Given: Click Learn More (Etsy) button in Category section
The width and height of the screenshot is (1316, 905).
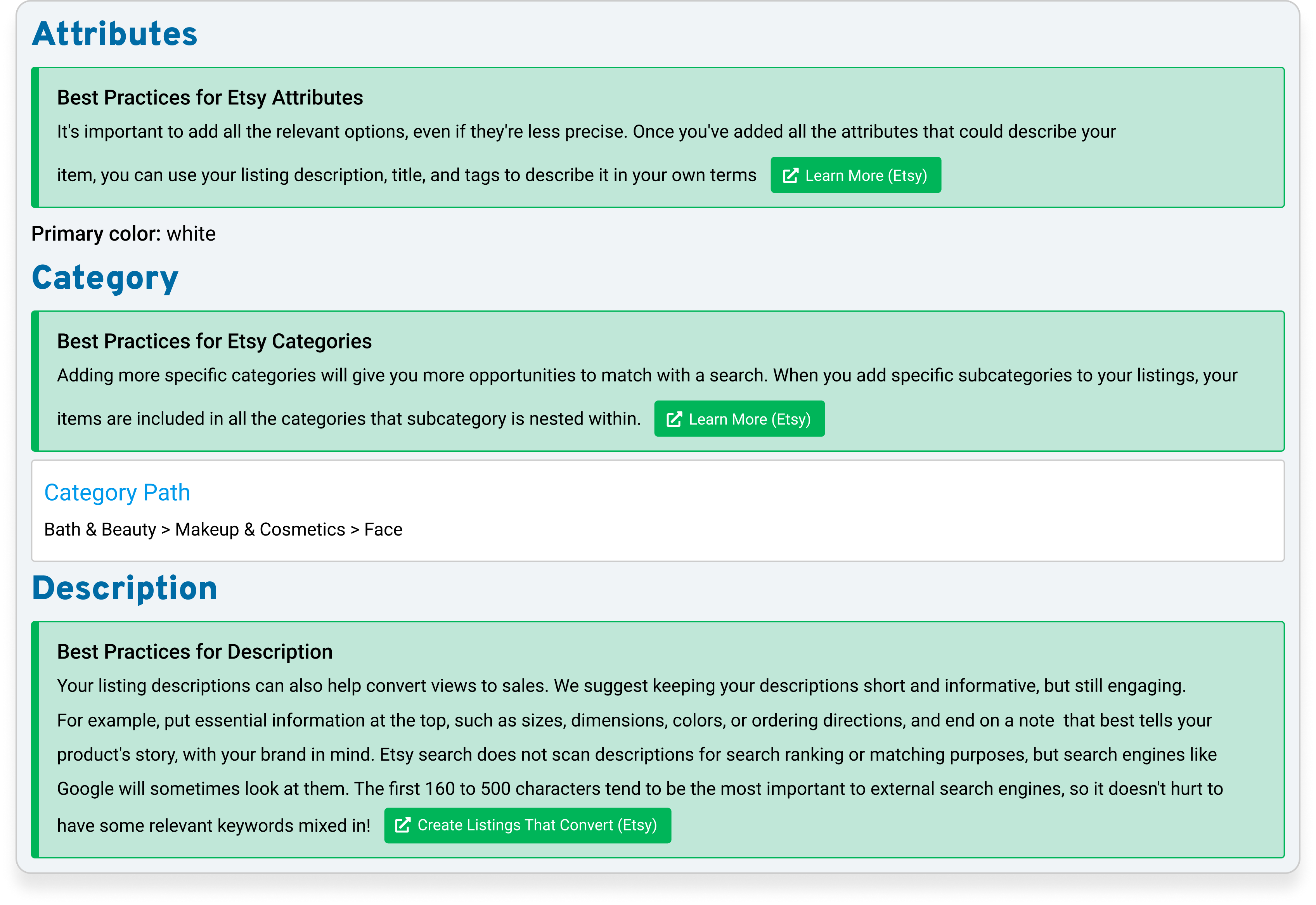Looking at the screenshot, I should coord(739,419).
